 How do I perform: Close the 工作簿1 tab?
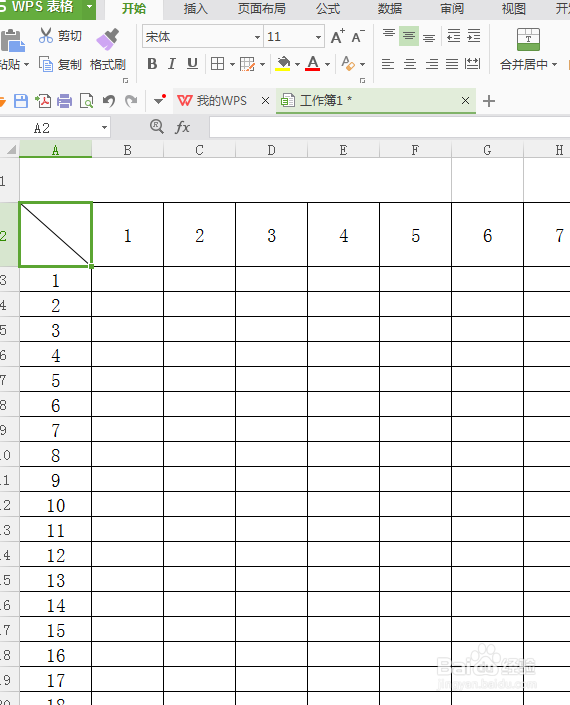click(465, 101)
